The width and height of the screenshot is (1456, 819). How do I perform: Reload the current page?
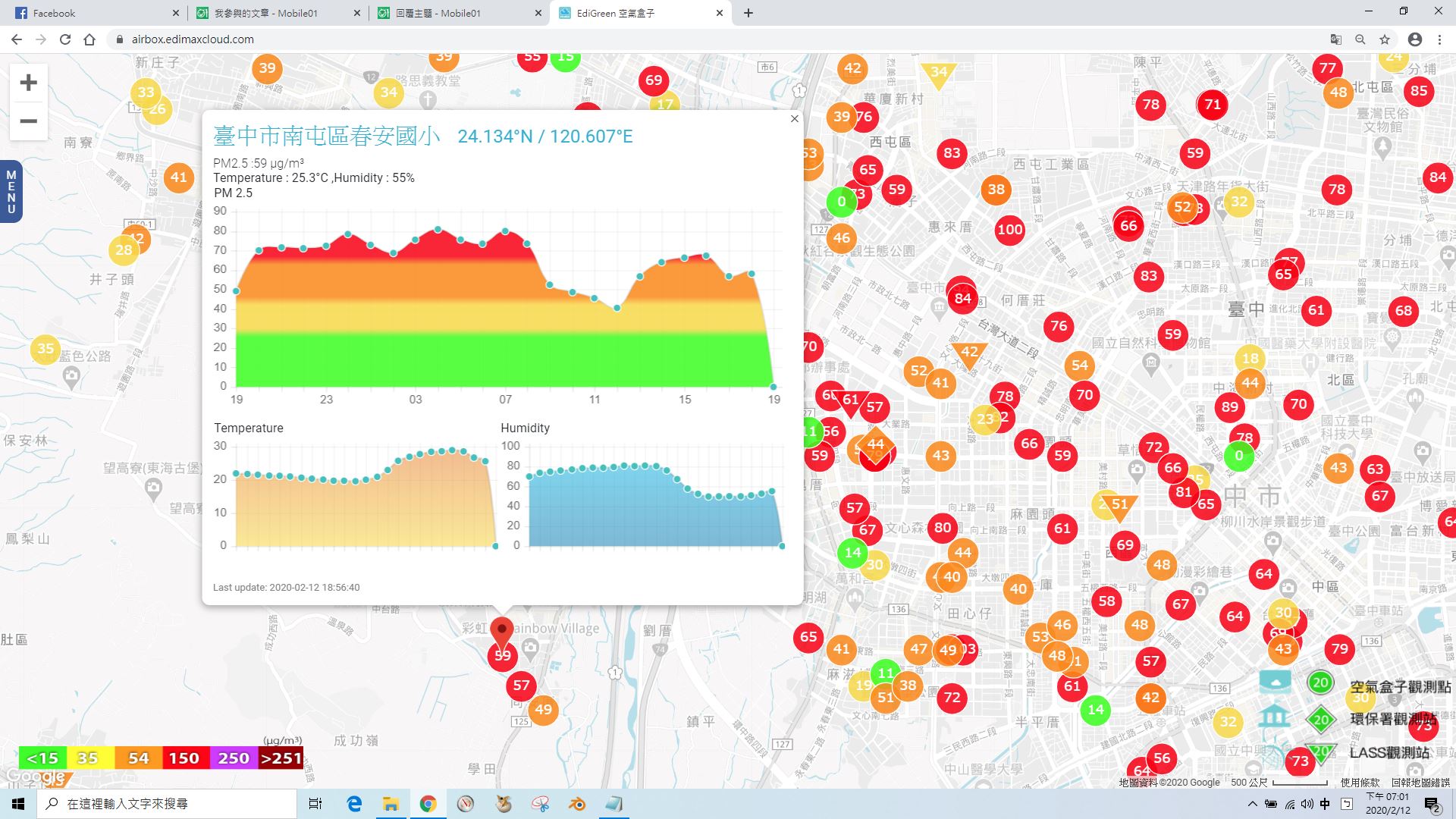(x=65, y=39)
